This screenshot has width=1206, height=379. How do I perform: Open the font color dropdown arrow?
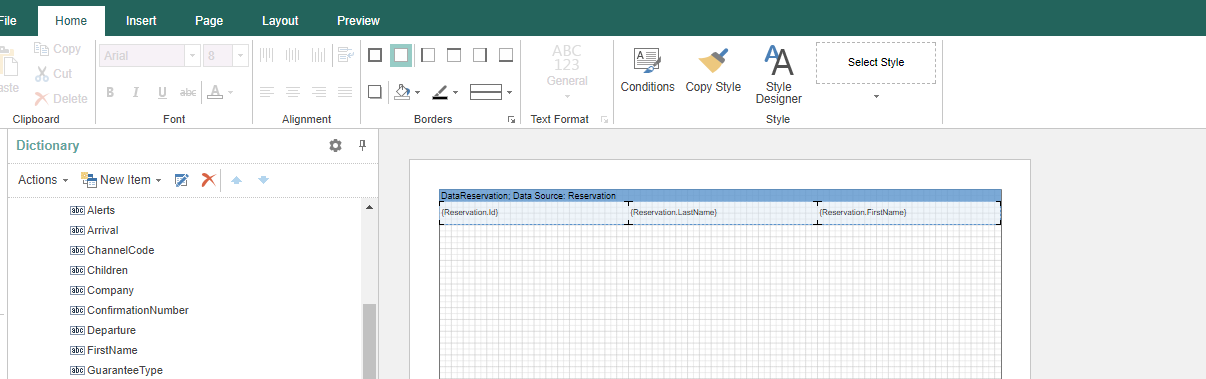click(x=231, y=93)
